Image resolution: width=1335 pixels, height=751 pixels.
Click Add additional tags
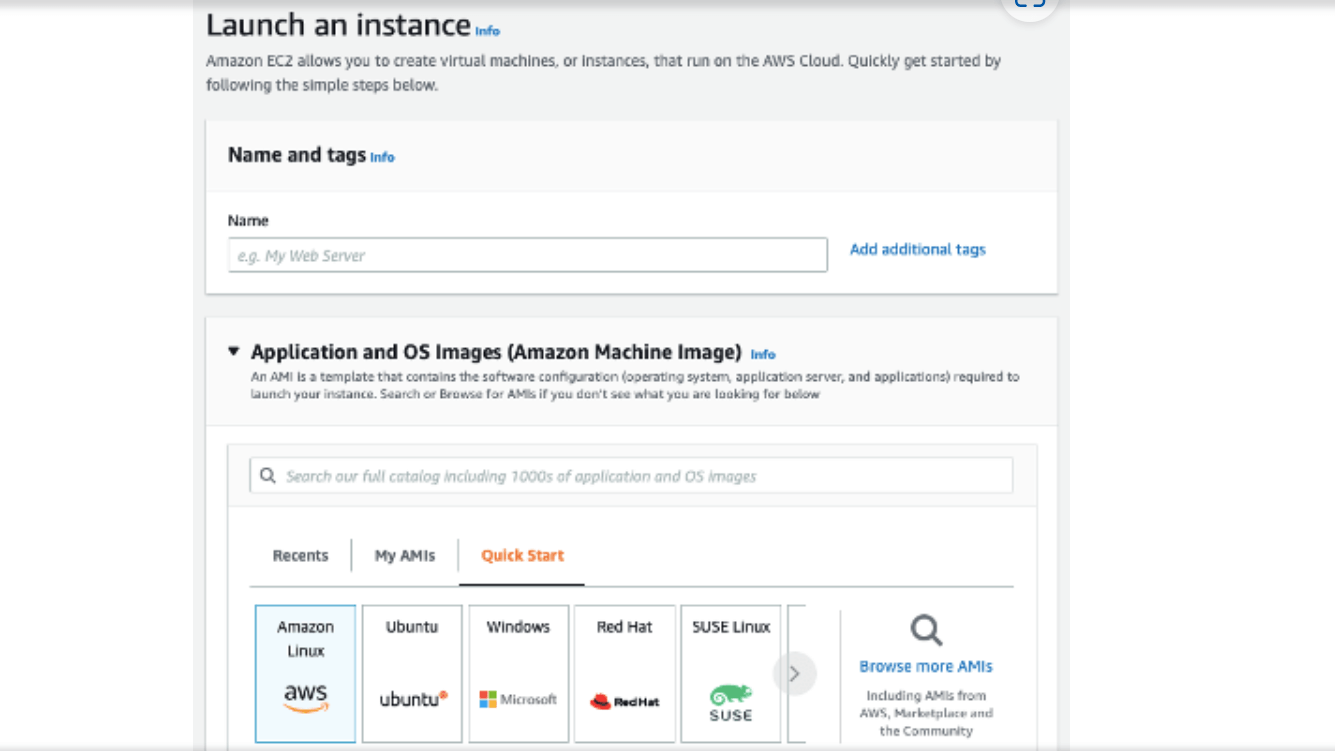click(916, 250)
